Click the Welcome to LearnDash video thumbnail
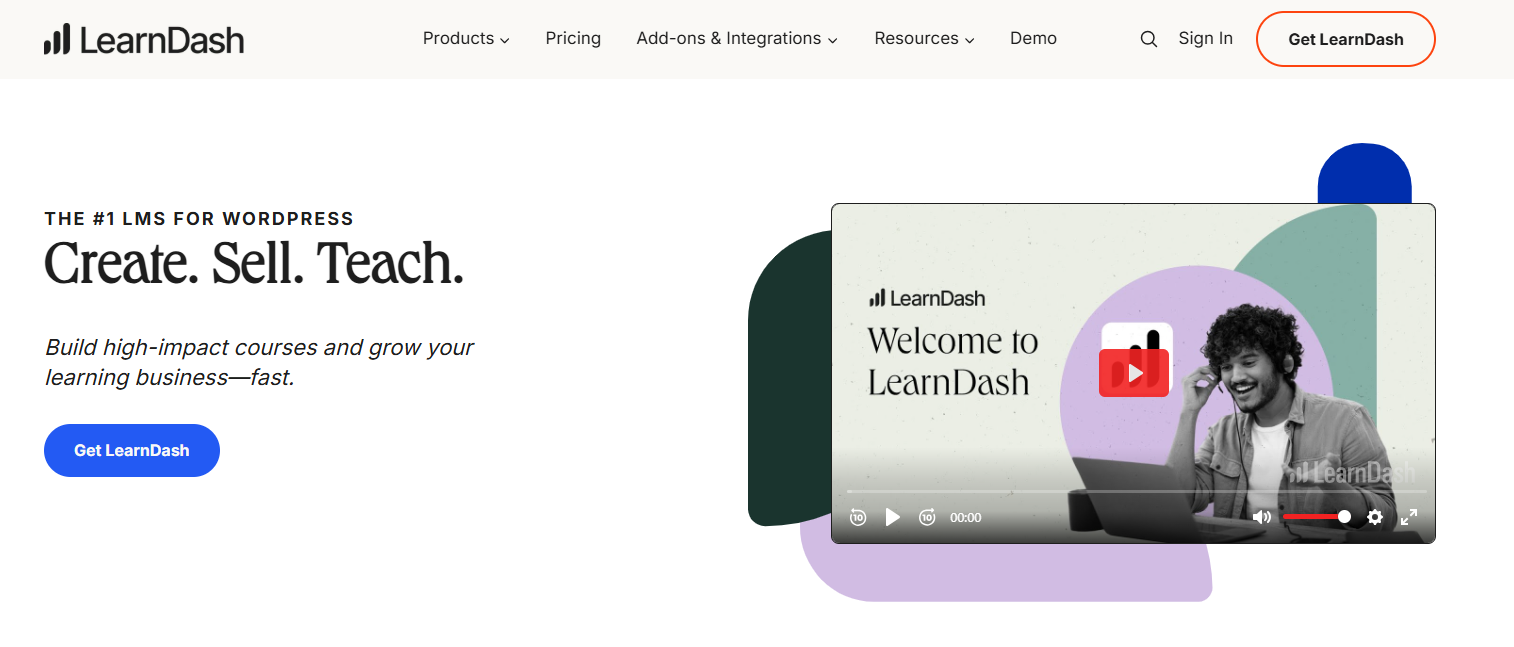This screenshot has height=647, width=1514. point(1133,373)
